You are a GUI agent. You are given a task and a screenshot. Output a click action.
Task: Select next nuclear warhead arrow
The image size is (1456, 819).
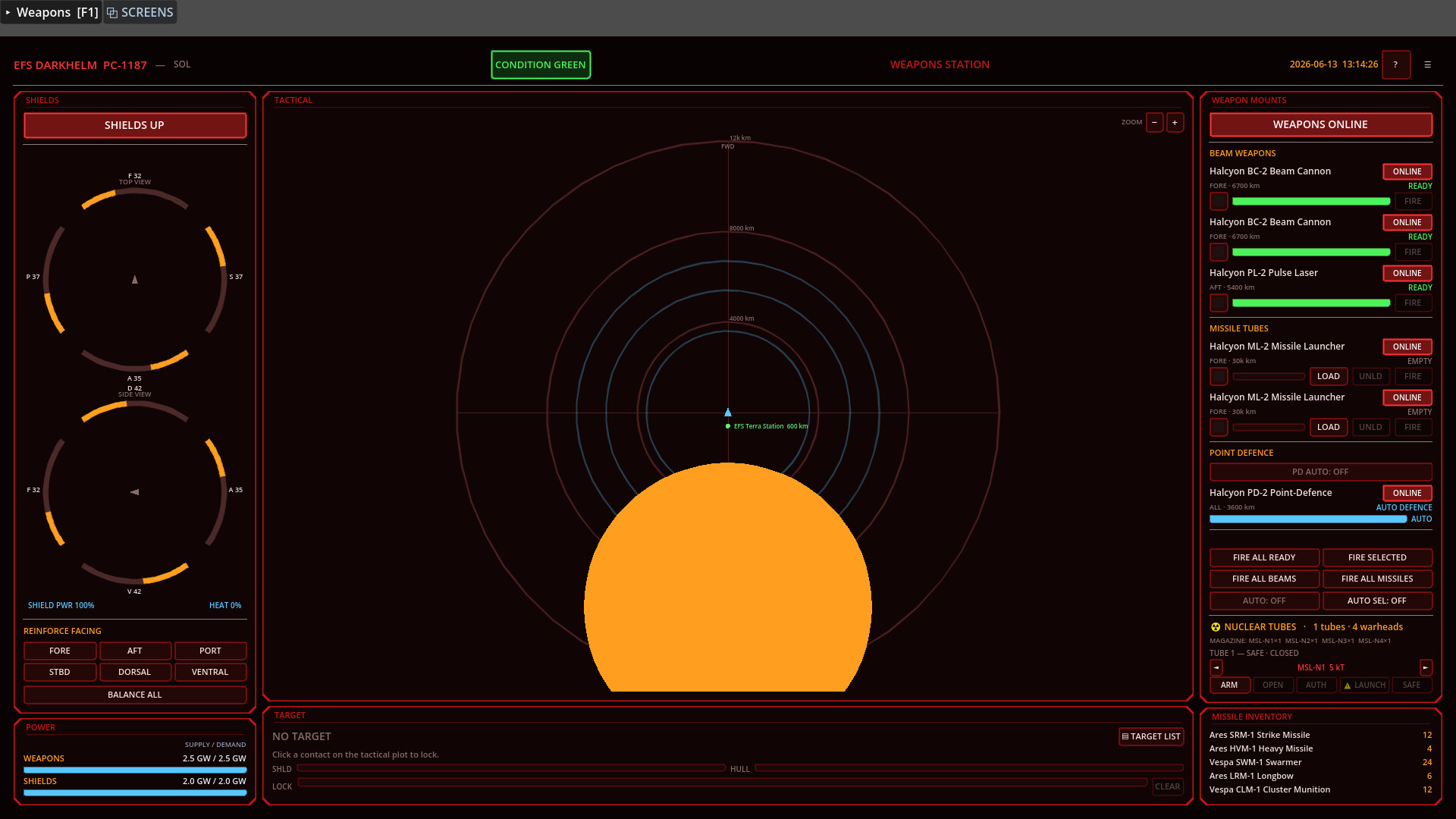click(1426, 668)
